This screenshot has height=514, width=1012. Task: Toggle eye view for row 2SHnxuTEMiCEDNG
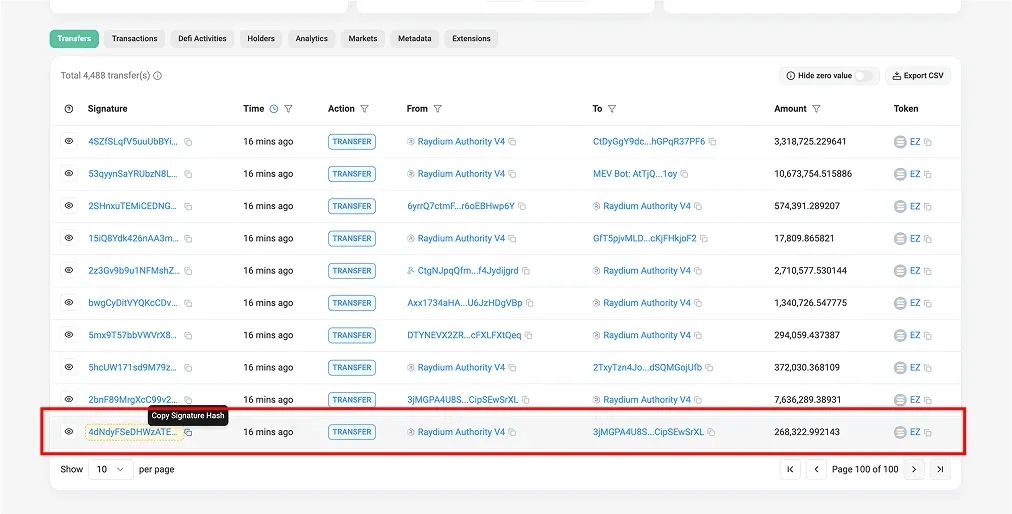tap(69, 205)
